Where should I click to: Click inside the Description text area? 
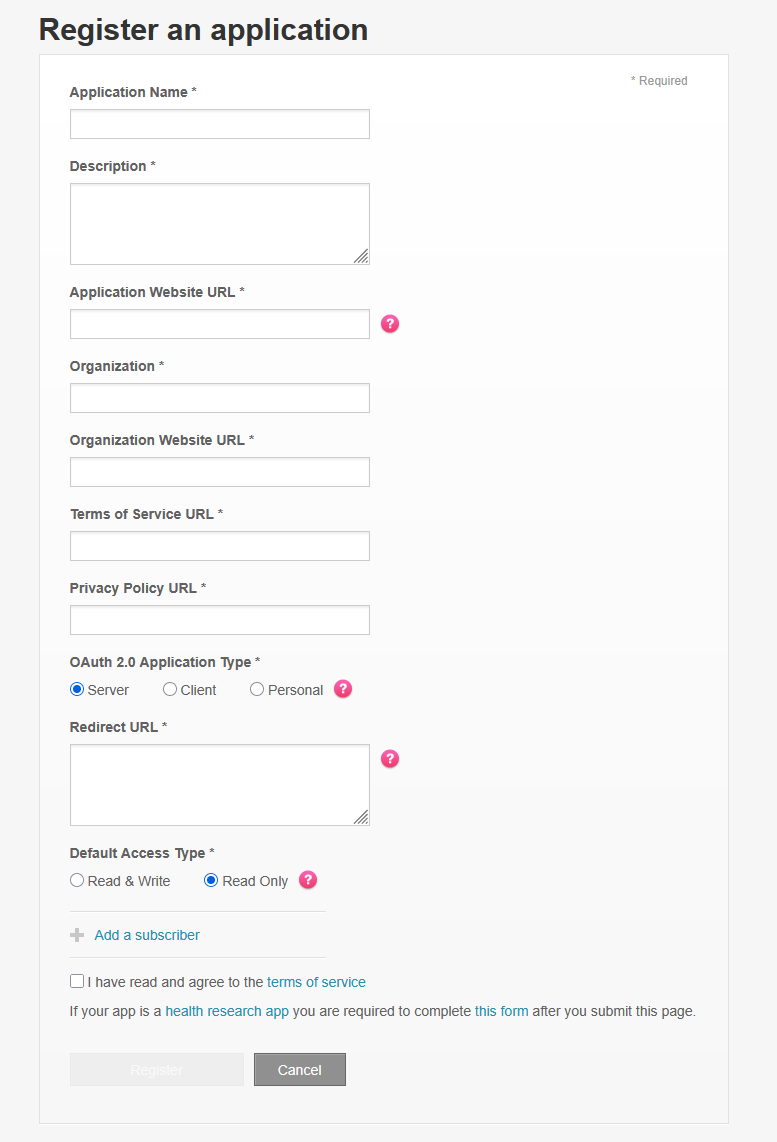[220, 224]
